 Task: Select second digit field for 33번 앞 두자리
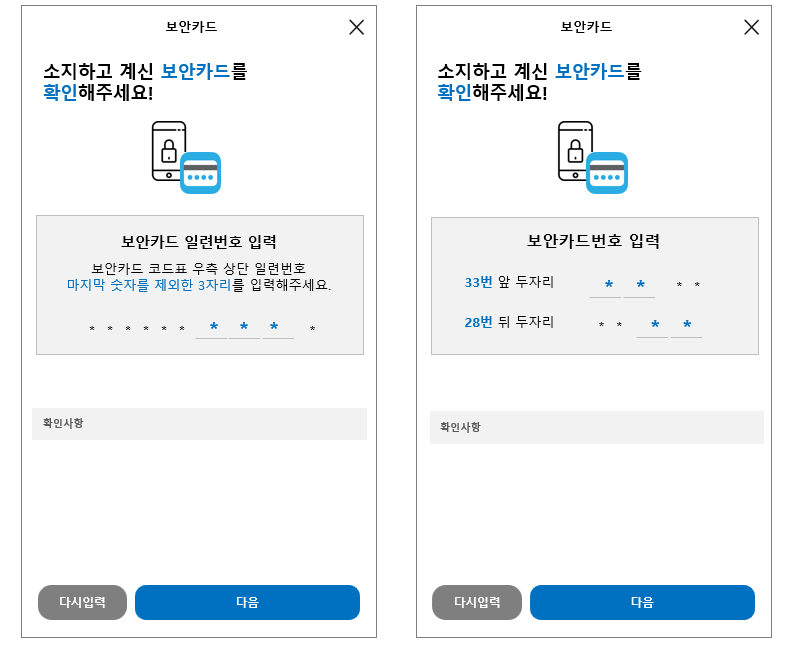[639, 286]
